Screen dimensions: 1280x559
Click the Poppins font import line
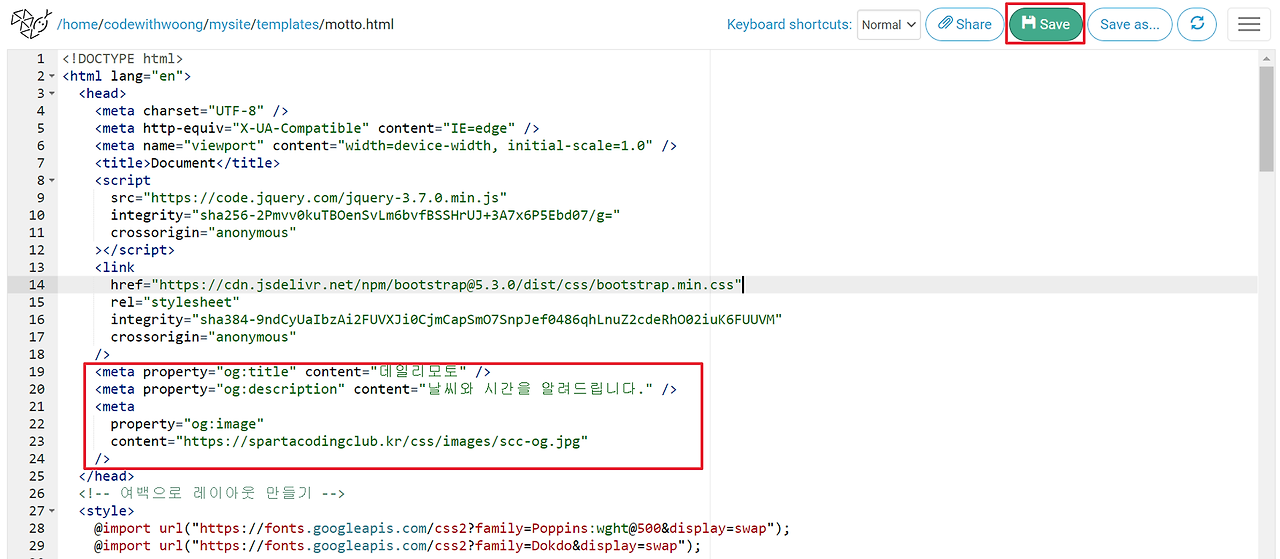pos(443,528)
